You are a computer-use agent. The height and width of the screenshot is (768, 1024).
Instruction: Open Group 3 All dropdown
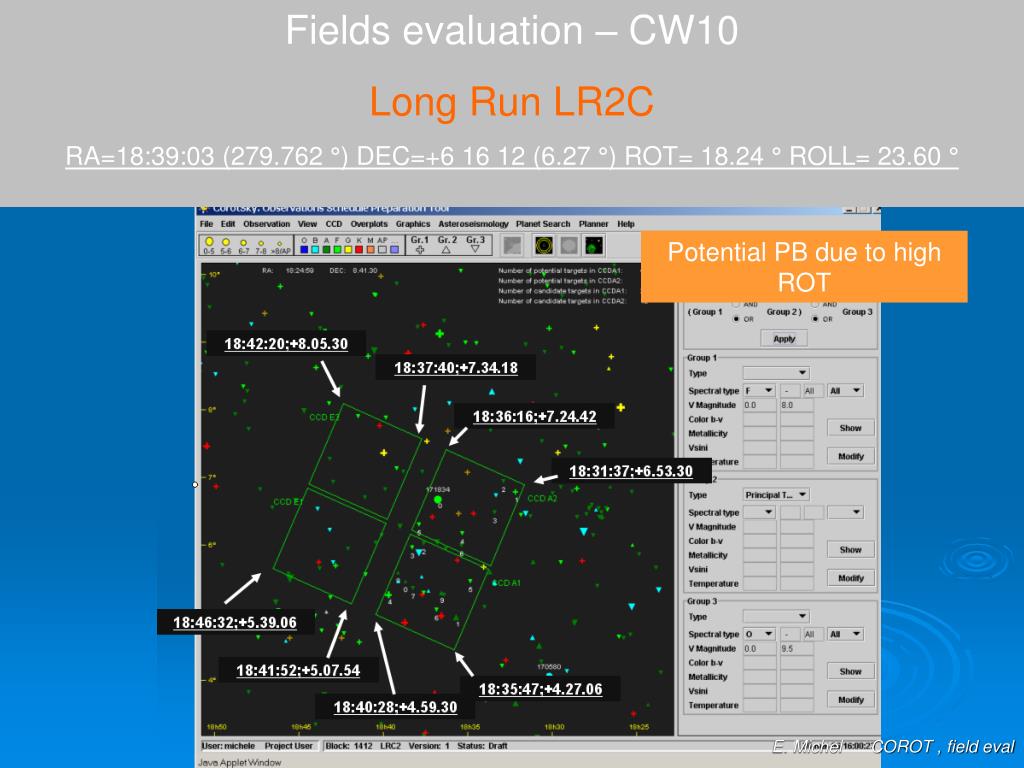point(845,634)
